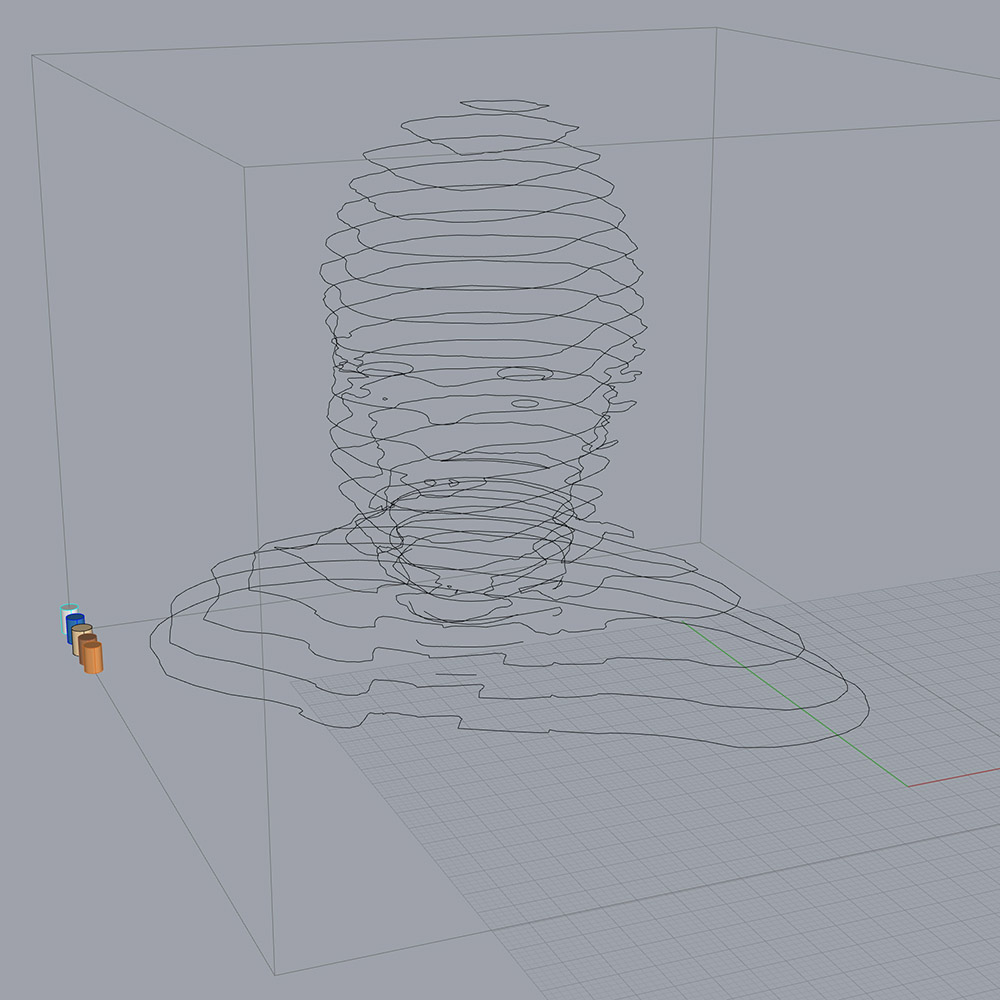Select the green Y-axis line
Viewport: 1000px width, 1000px height.
796,704
